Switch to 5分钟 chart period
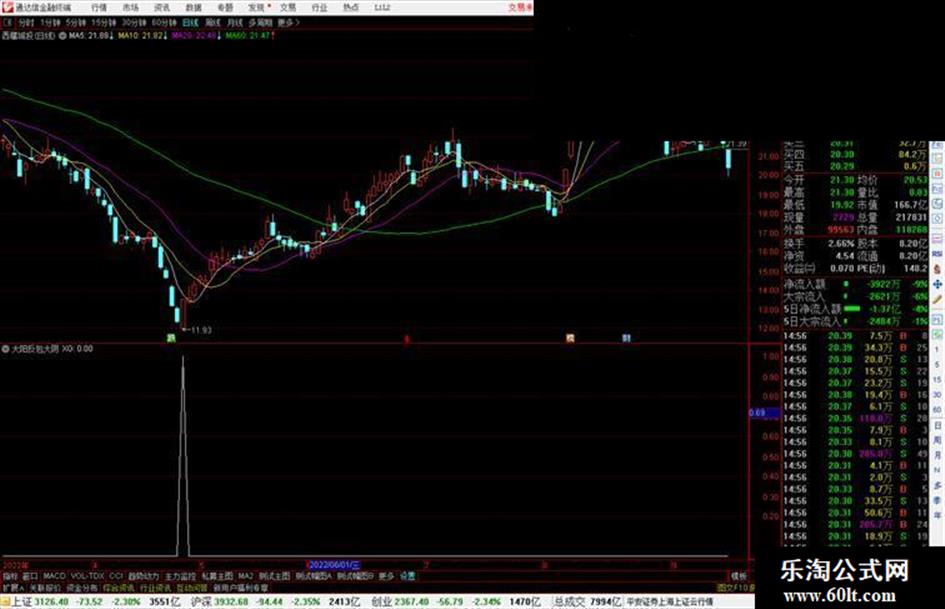945x609 pixels. coord(75,22)
